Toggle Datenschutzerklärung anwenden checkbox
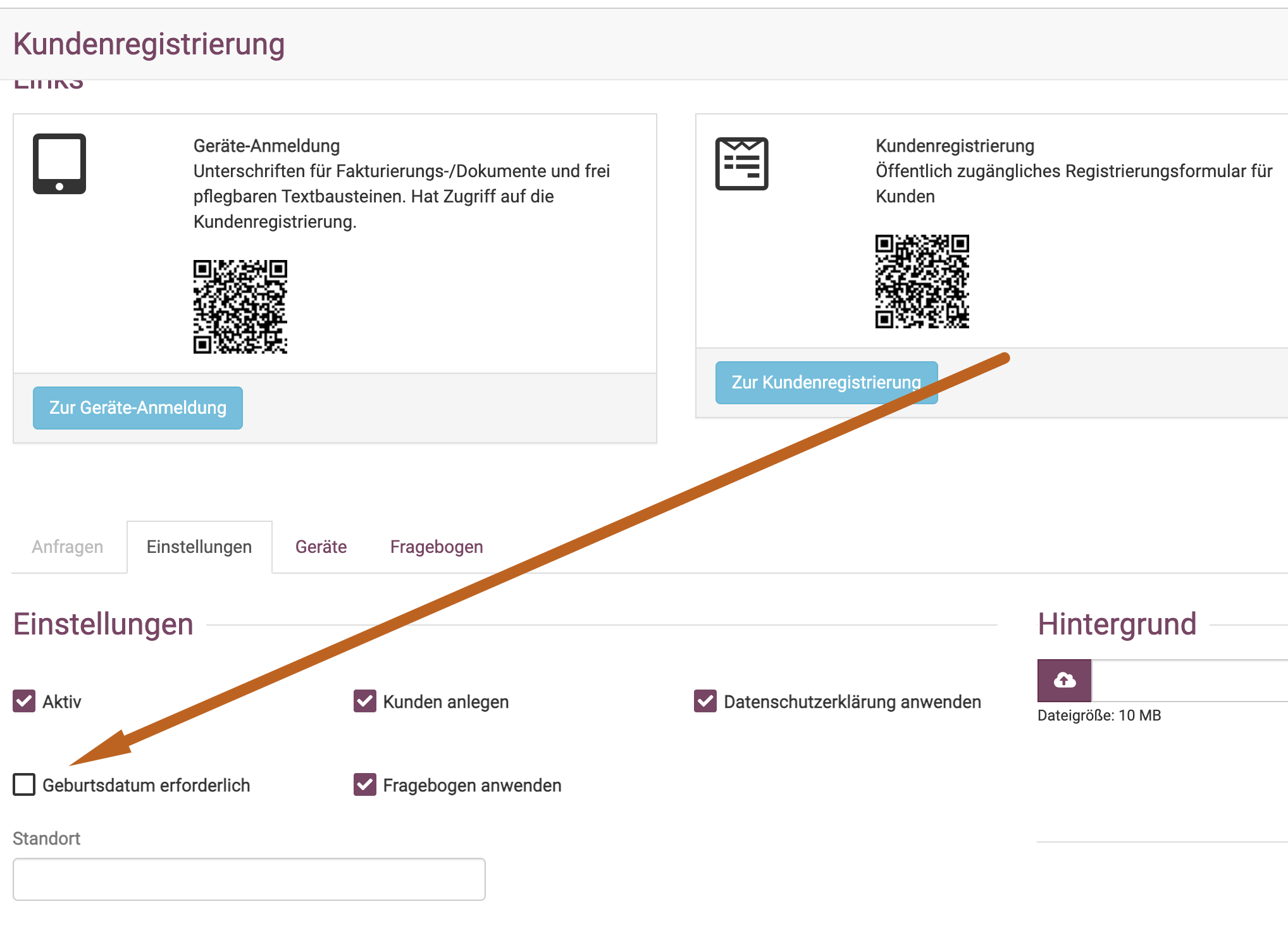This screenshot has height=935, width=1288. (x=705, y=701)
